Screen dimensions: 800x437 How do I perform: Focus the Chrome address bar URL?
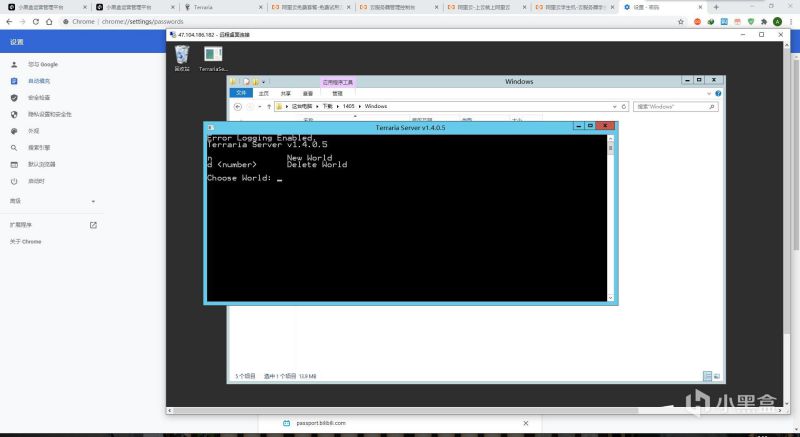(x=142, y=21)
